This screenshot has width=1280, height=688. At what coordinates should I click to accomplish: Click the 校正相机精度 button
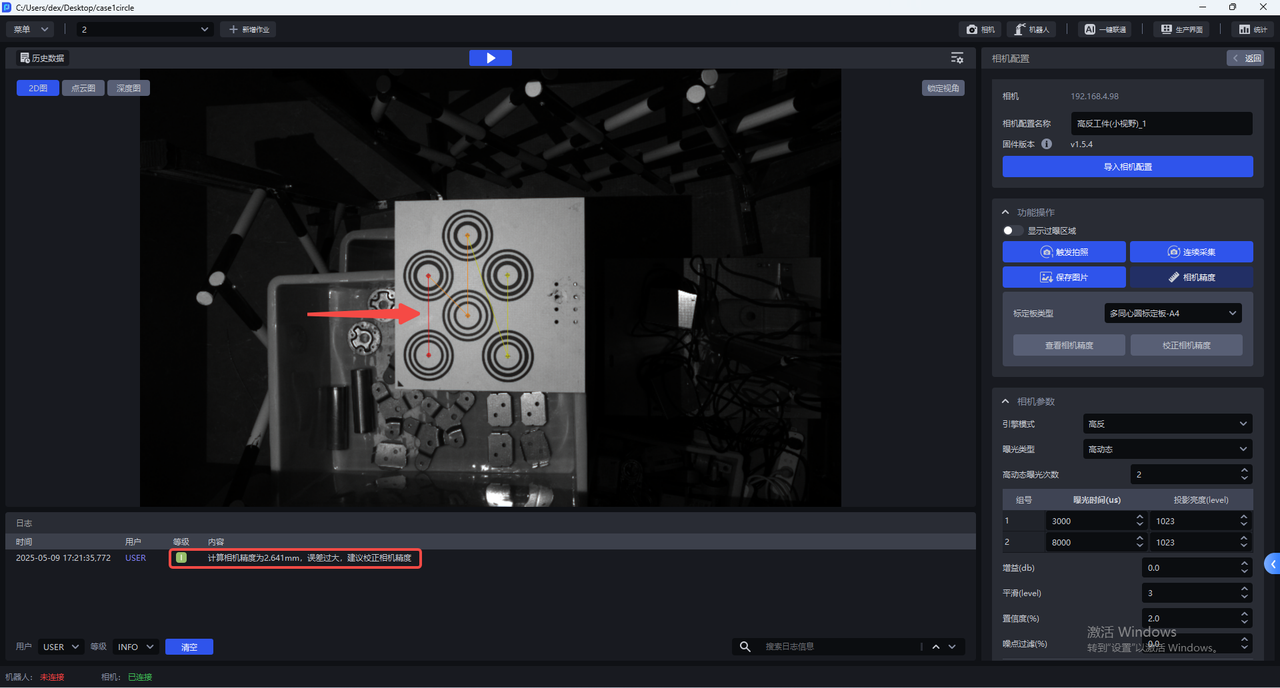pos(1186,345)
